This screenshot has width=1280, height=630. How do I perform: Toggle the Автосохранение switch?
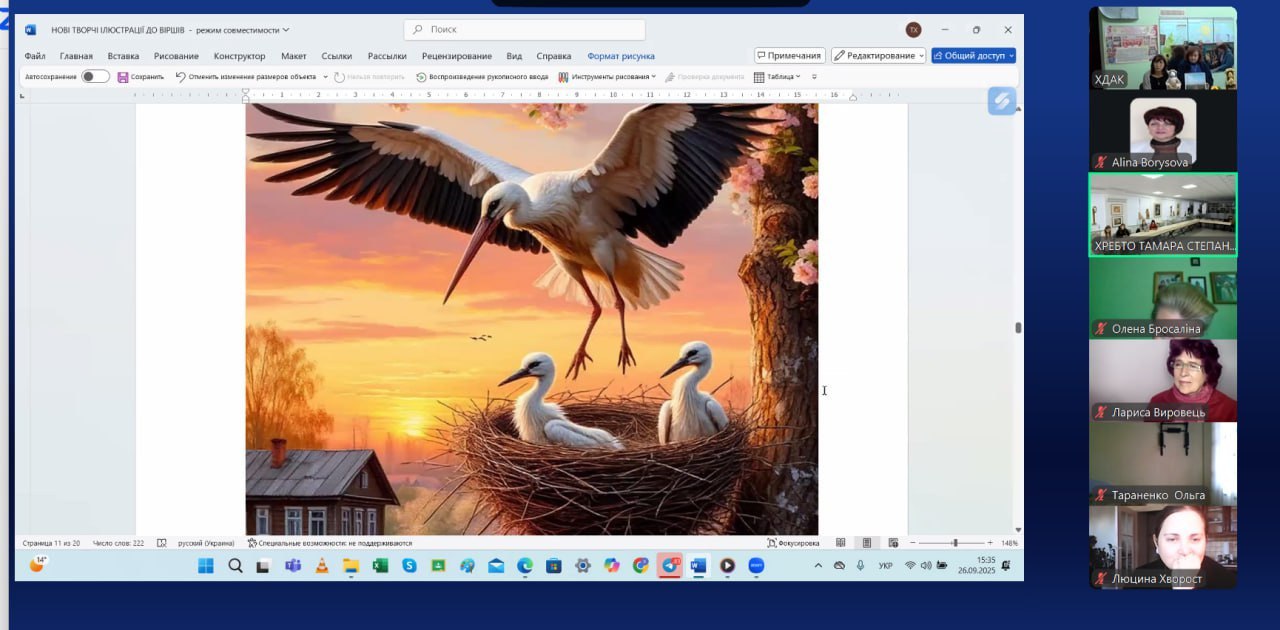tap(95, 77)
